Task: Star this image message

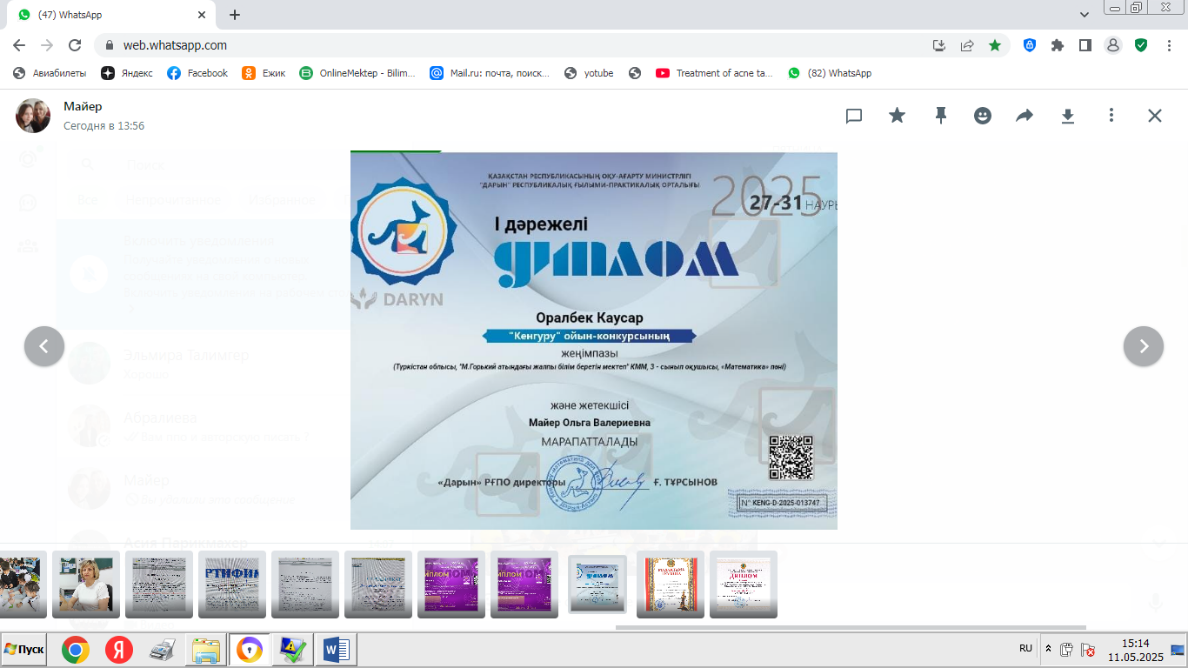Action: point(897,115)
